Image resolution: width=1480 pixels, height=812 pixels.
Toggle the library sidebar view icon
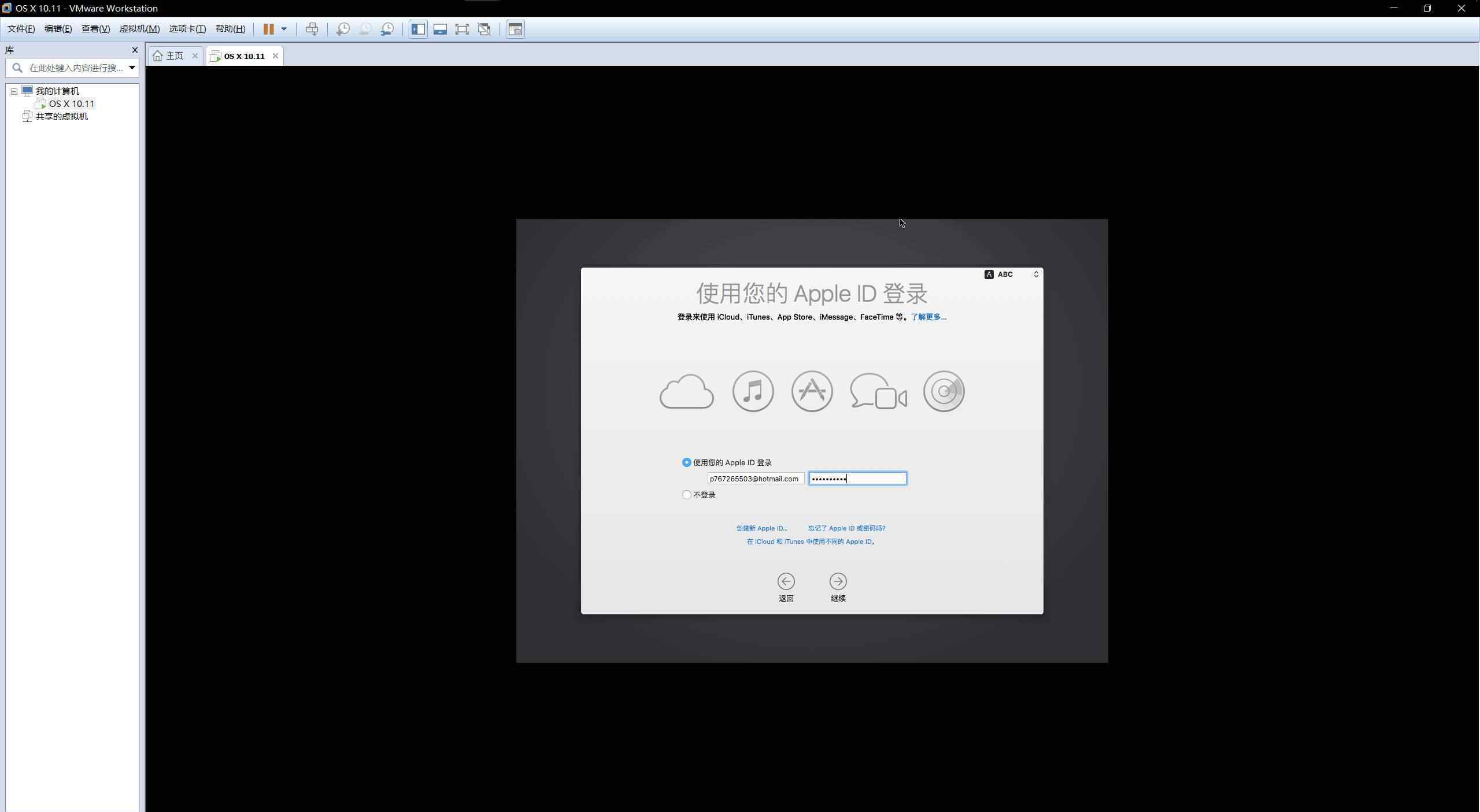coord(418,29)
